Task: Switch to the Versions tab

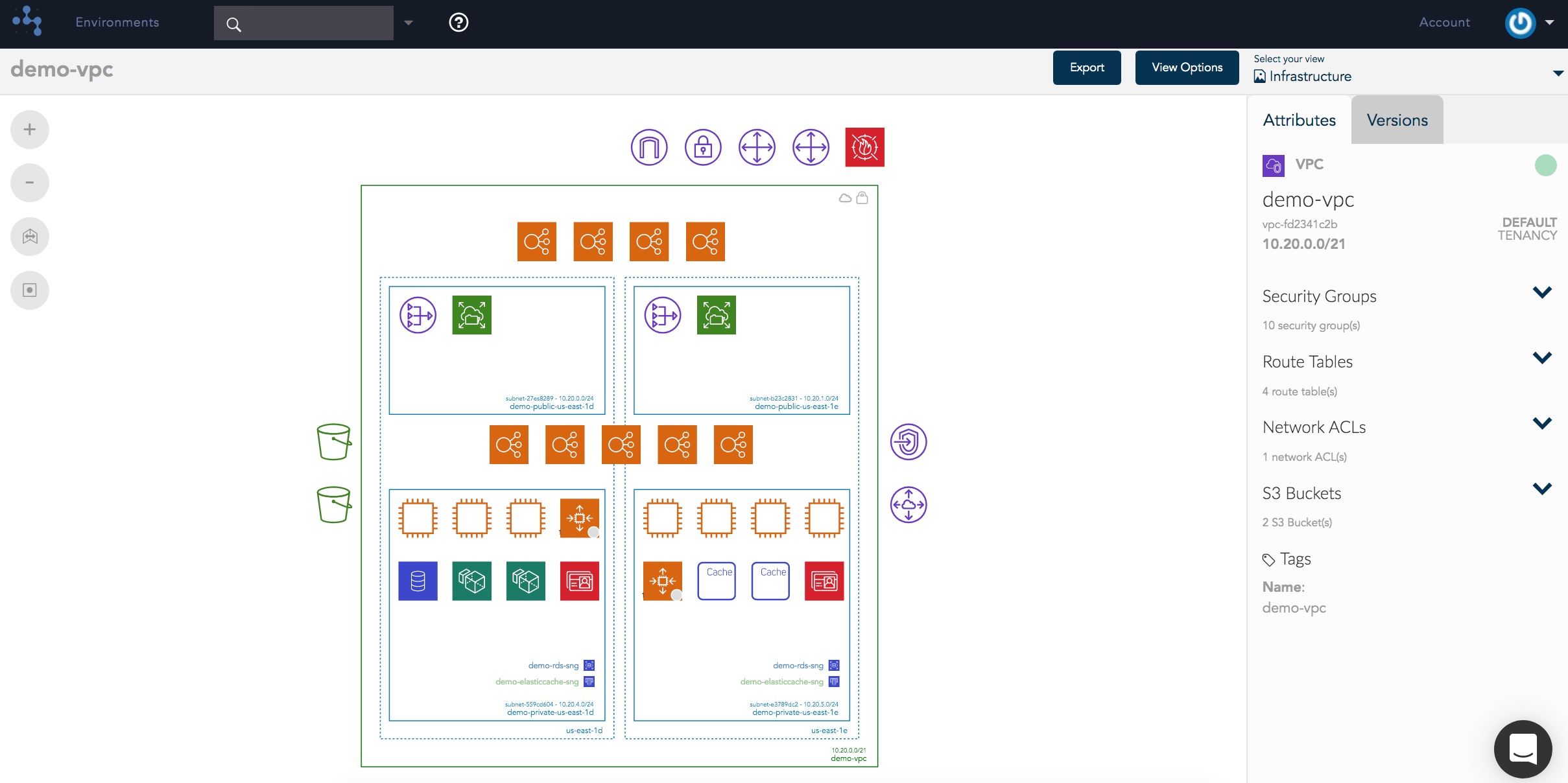Action: tap(1397, 120)
